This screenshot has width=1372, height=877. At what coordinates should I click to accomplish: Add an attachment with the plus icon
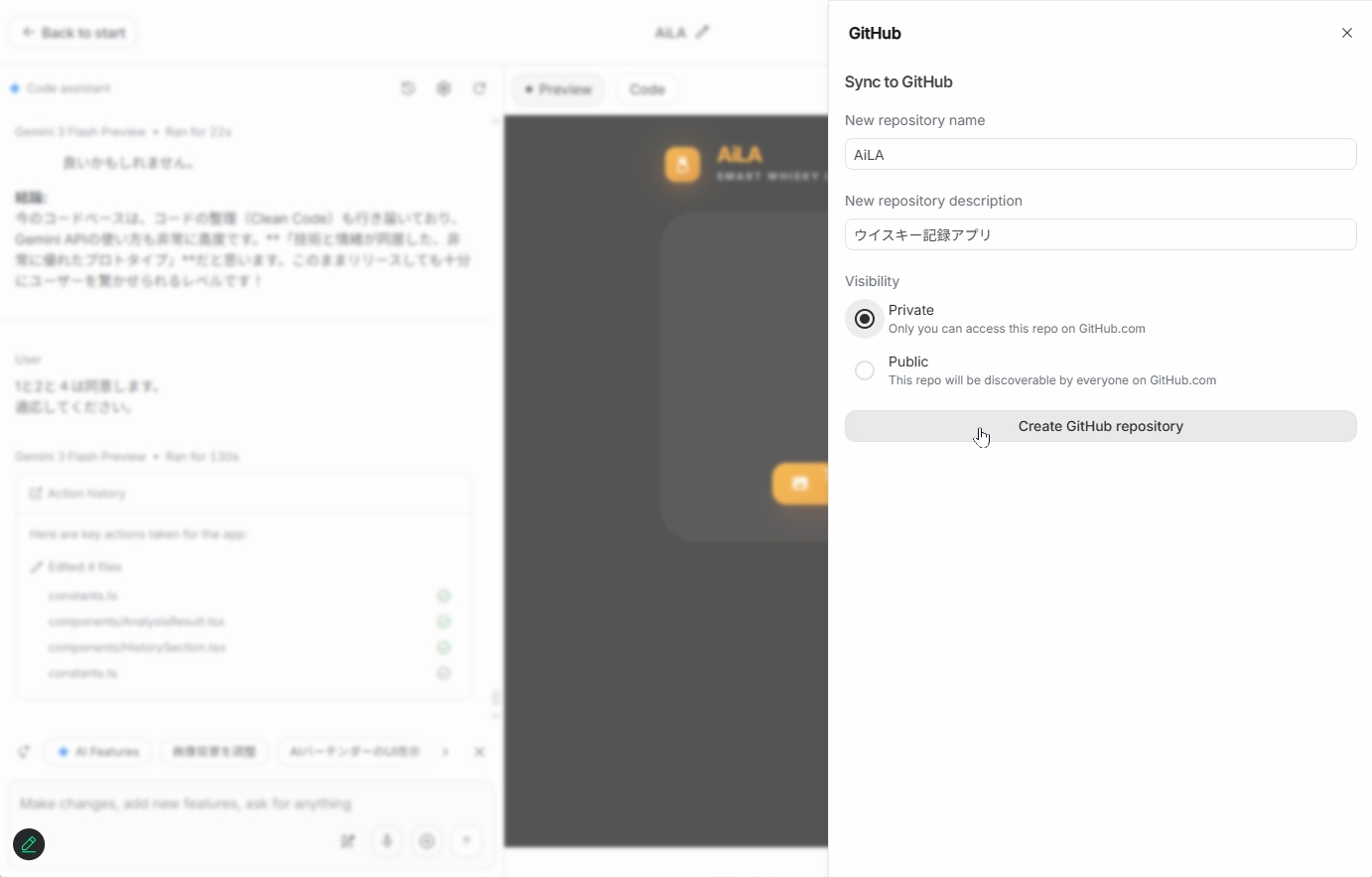click(427, 841)
